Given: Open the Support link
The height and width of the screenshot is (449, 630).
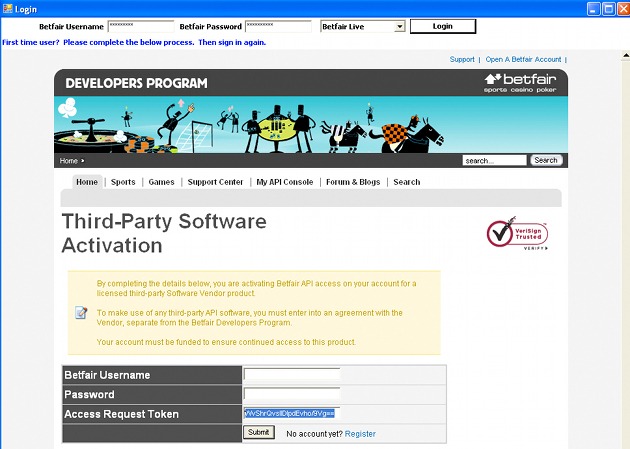Looking at the screenshot, I should [462, 59].
